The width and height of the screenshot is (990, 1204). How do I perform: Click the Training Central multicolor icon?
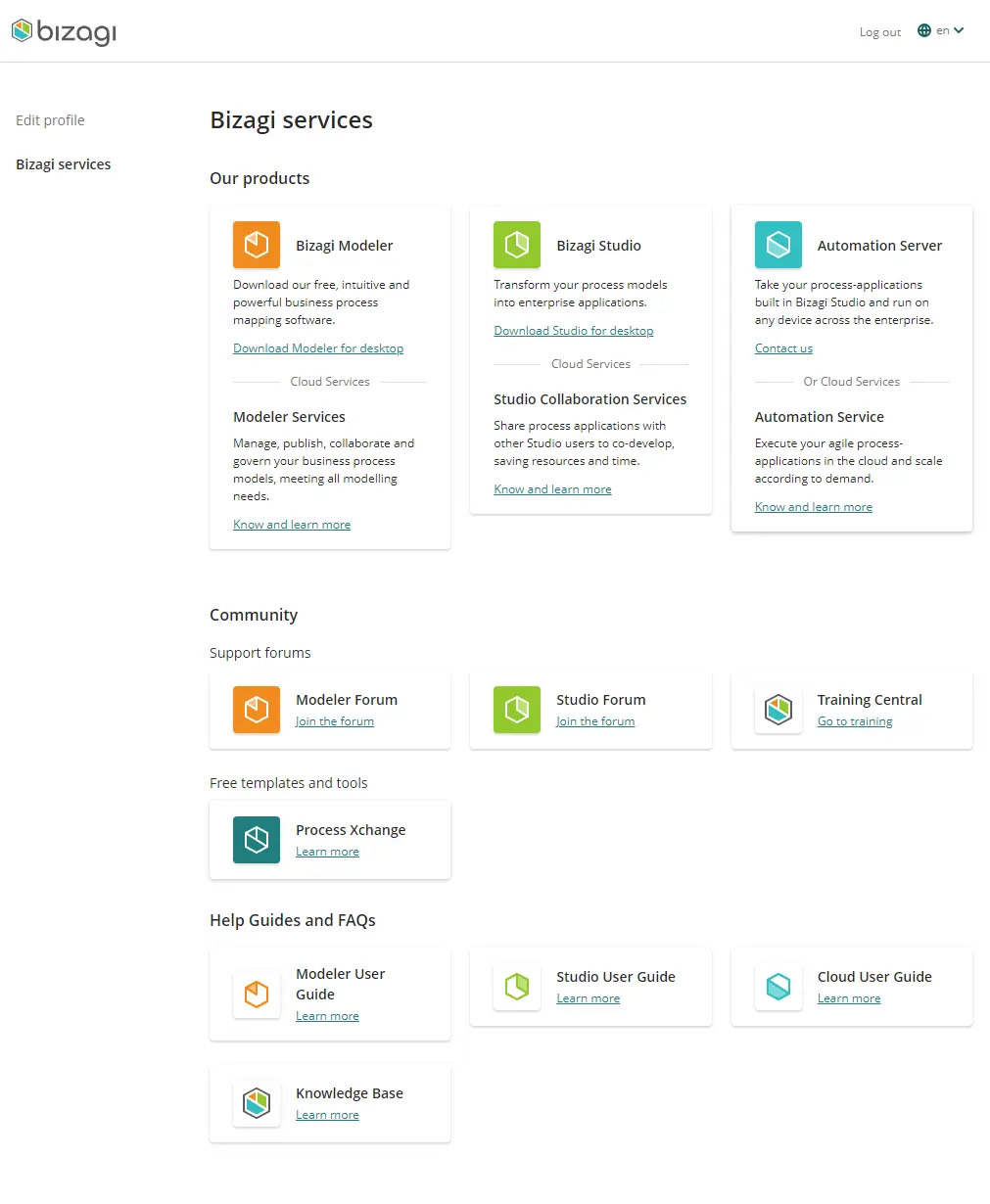[x=778, y=710]
